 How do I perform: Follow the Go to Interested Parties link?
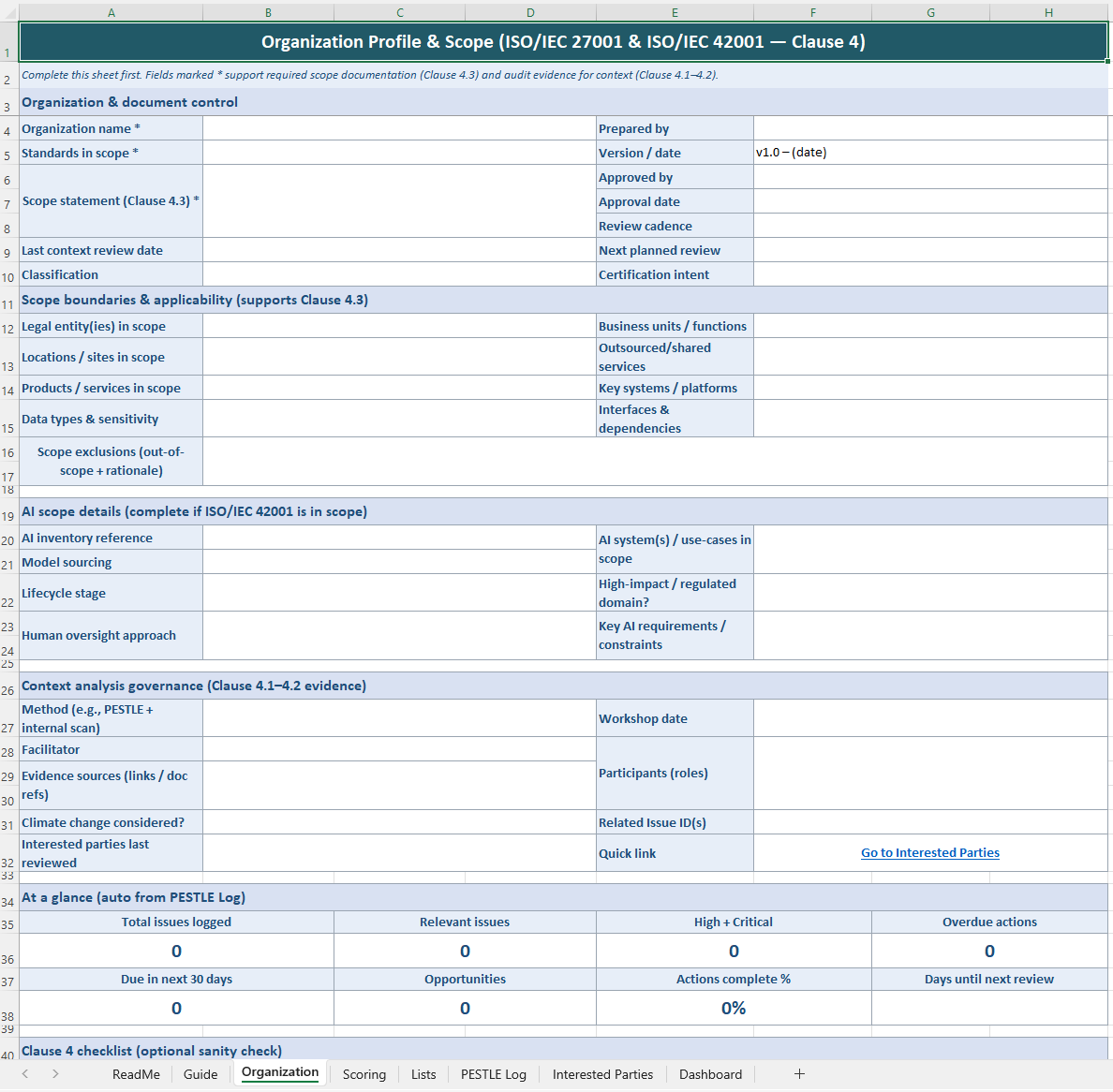coord(929,853)
